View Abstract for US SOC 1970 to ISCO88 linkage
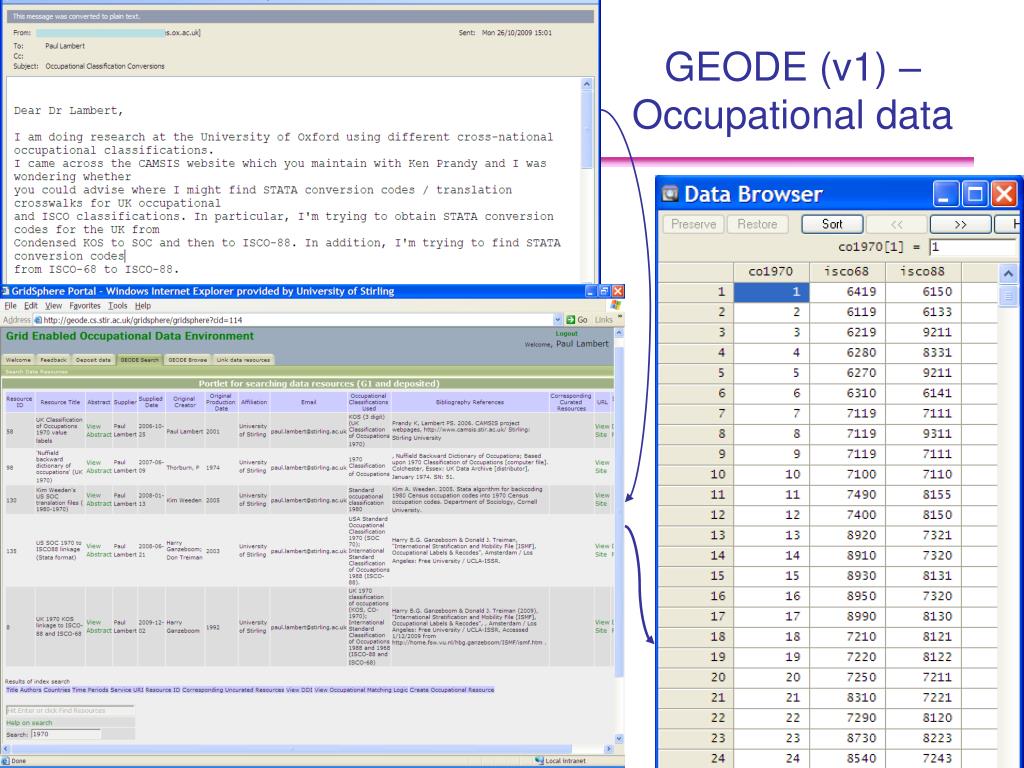The width and height of the screenshot is (1024, 768). 99,551
